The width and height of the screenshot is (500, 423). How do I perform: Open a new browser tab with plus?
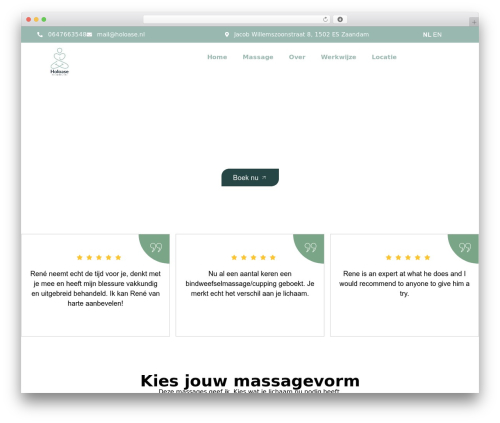pos(474,22)
